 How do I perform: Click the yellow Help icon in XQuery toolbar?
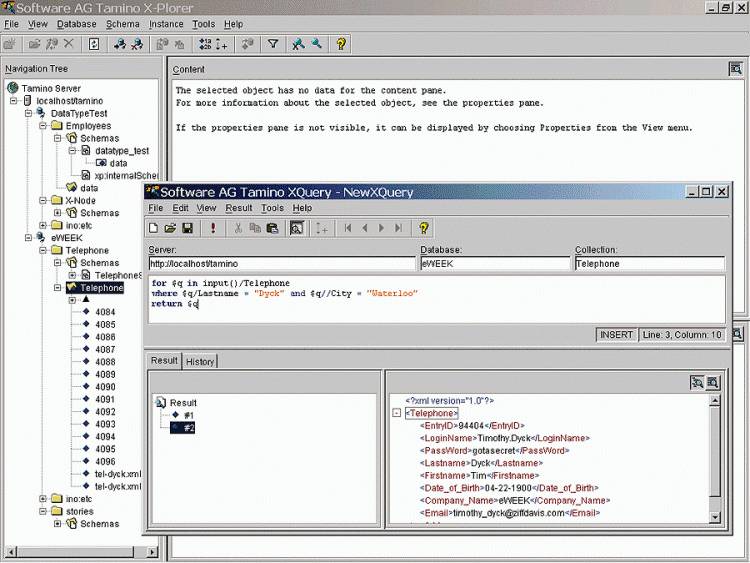423,228
